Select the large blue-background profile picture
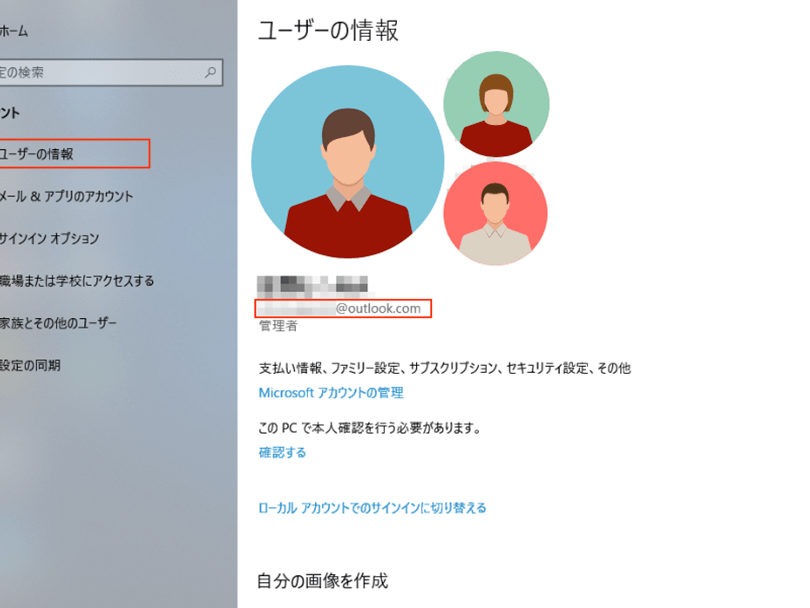Screen dimensions: 810x608 coord(347,163)
